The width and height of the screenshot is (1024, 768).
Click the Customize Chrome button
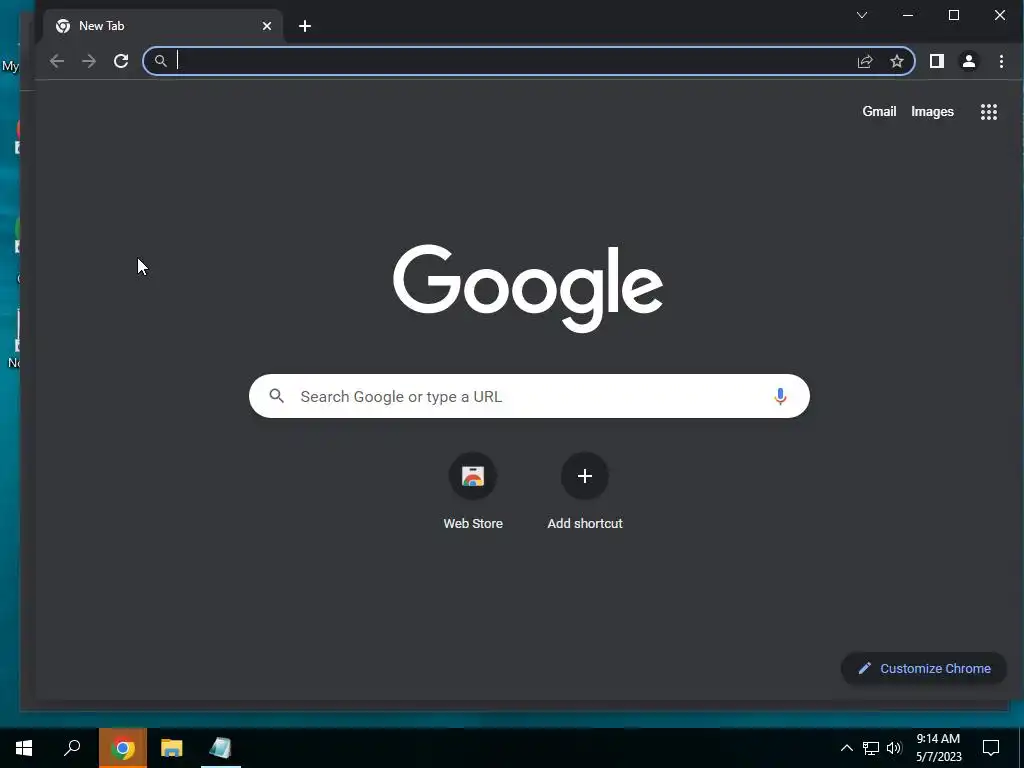[923, 668]
